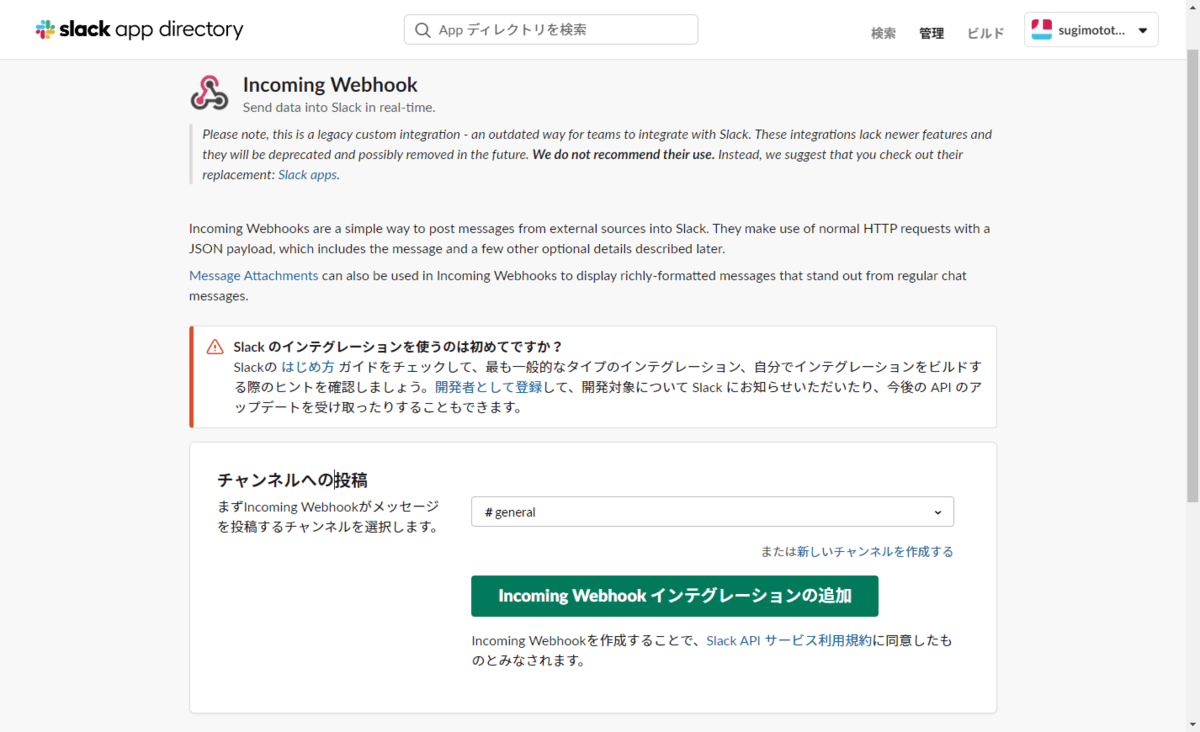Open the はじめ方 guide link
This screenshot has width=1200, height=732.
point(308,367)
